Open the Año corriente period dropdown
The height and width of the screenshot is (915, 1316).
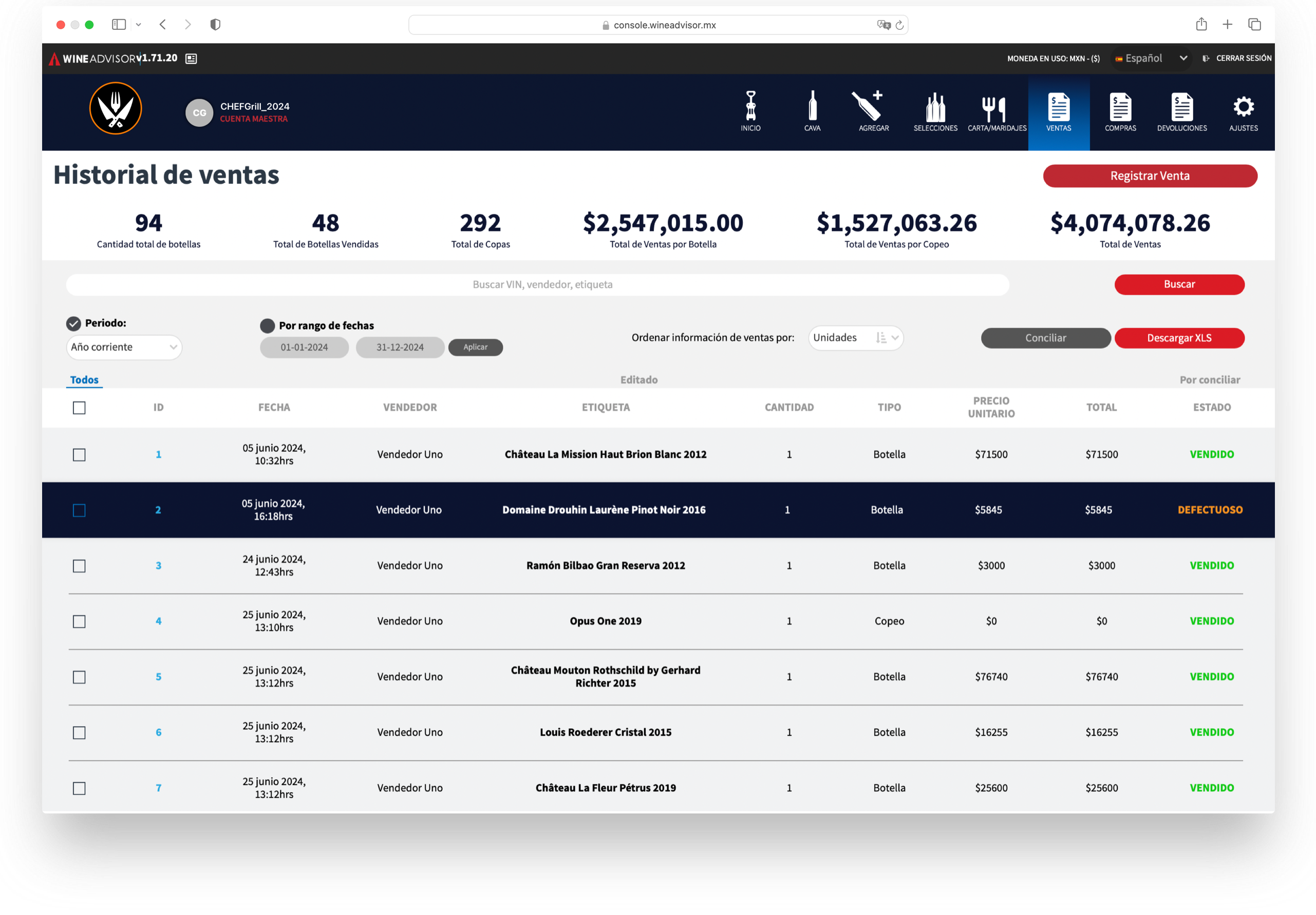124,347
